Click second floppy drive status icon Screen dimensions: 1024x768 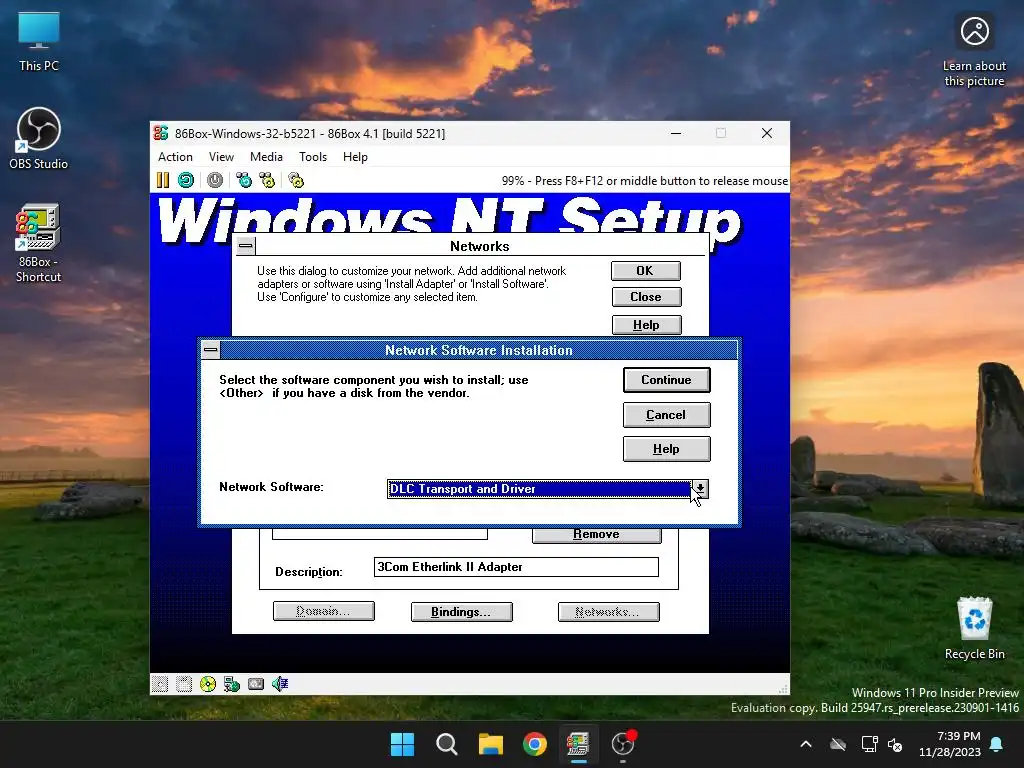coord(184,684)
